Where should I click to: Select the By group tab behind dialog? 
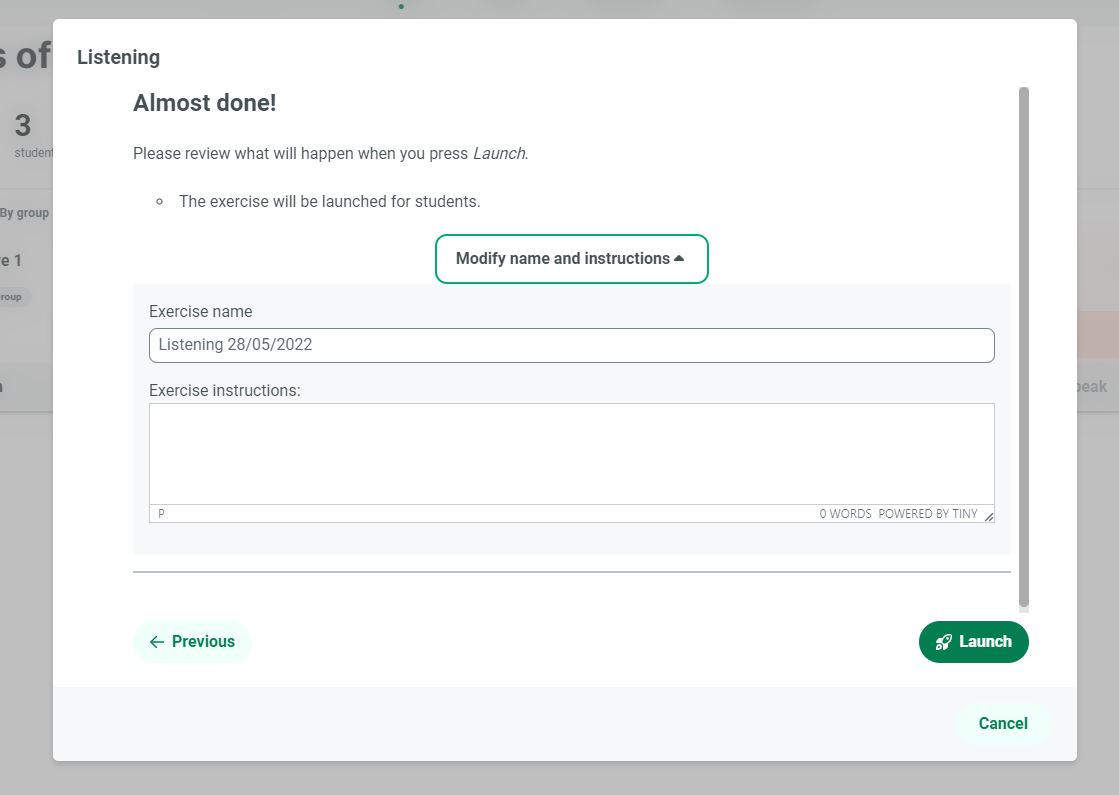(25, 213)
